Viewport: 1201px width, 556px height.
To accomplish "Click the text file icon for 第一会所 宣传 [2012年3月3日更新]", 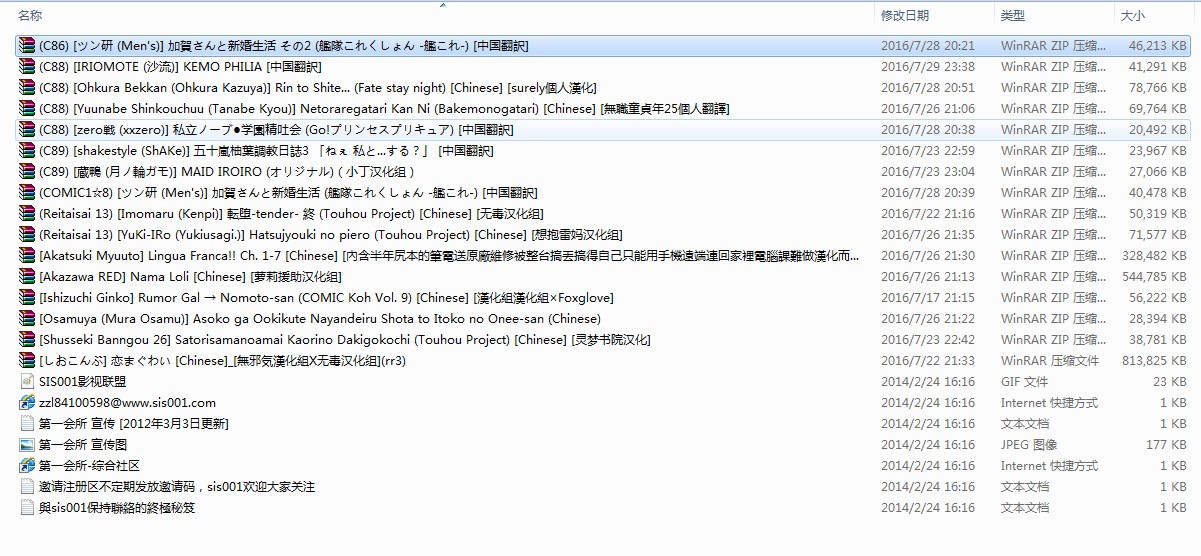I will click(x=27, y=424).
